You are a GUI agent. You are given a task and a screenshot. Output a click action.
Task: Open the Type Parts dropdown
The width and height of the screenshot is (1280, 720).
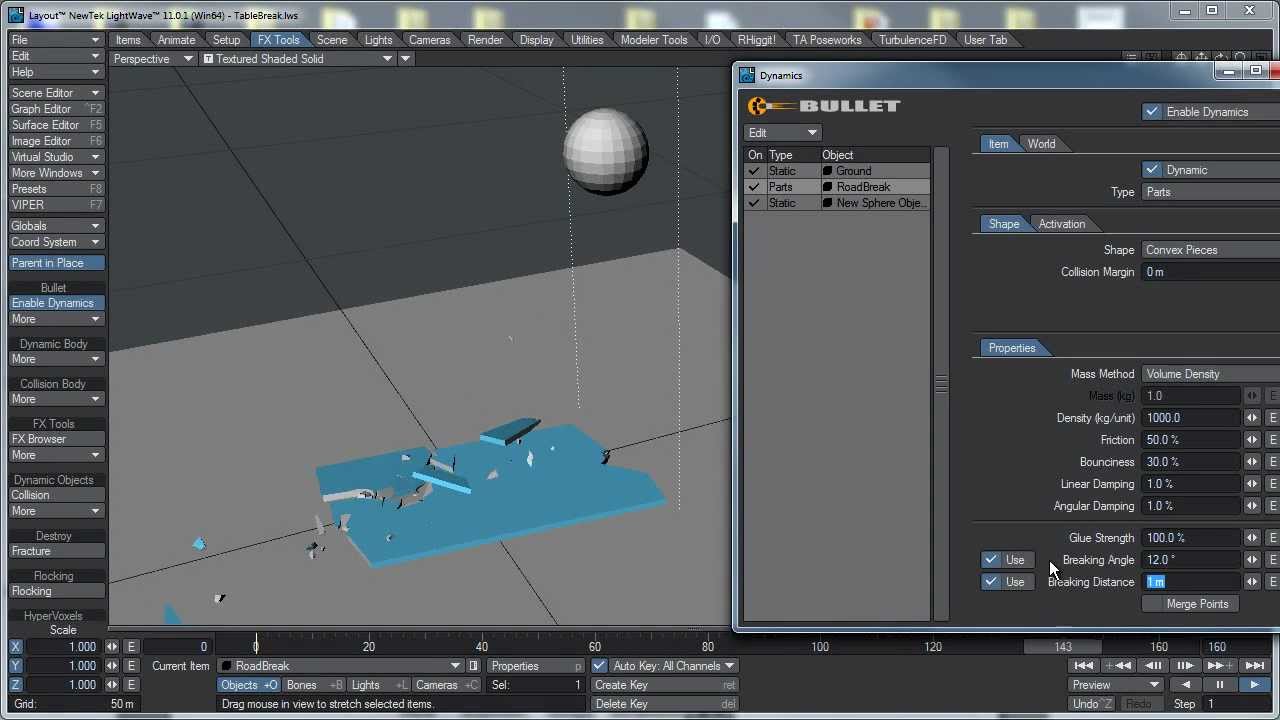[x=1211, y=192]
